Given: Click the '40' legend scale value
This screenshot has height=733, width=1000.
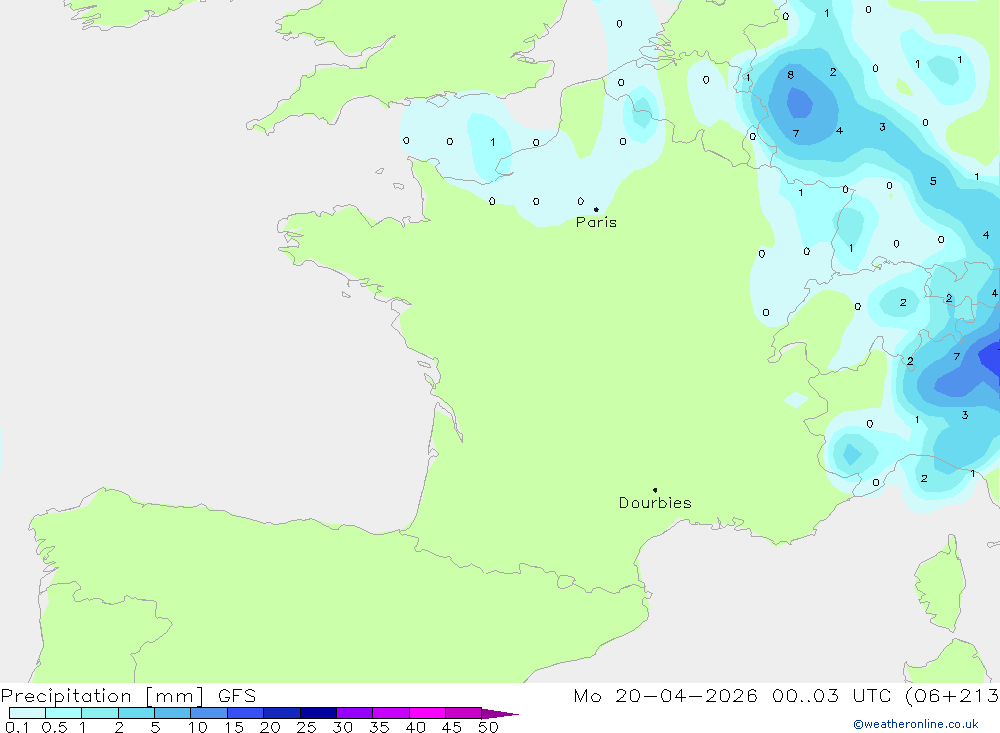Looking at the screenshot, I should click(415, 727).
